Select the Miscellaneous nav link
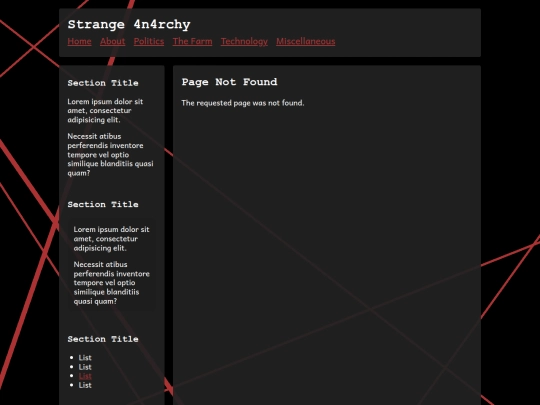Image resolution: width=540 pixels, height=405 pixels. point(305,41)
